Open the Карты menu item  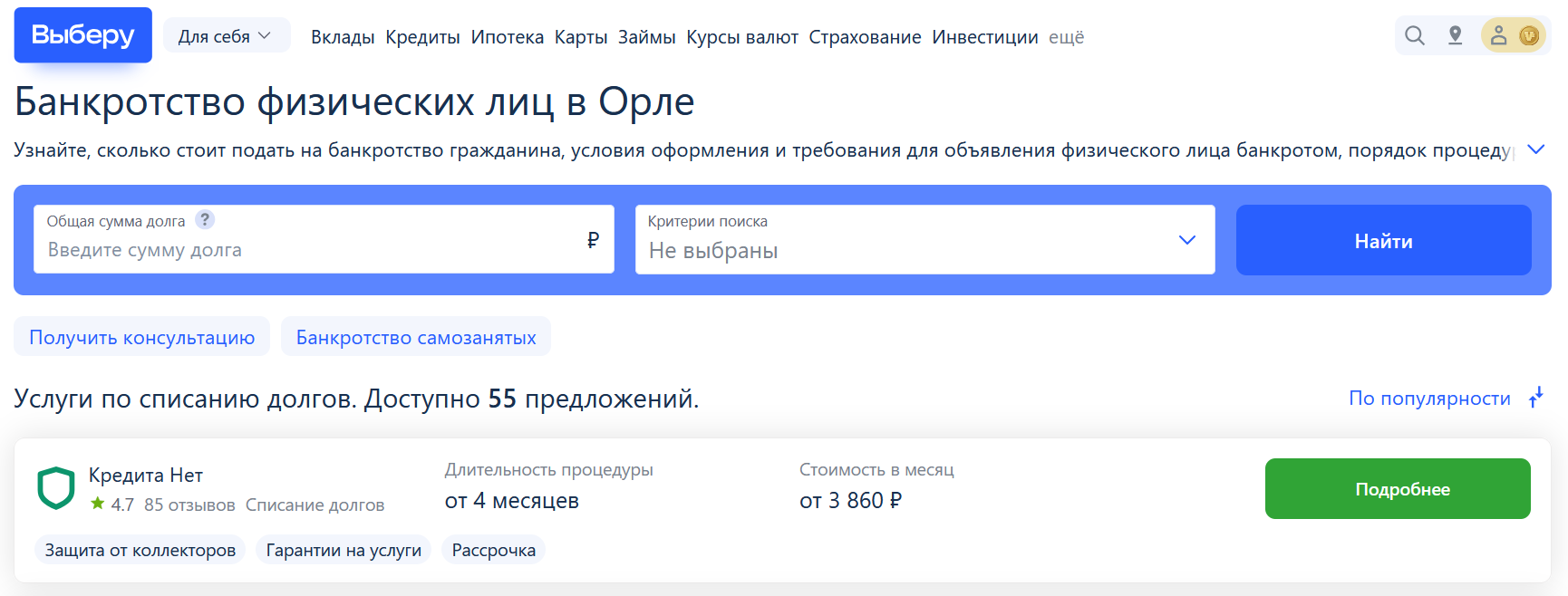pos(581,37)
